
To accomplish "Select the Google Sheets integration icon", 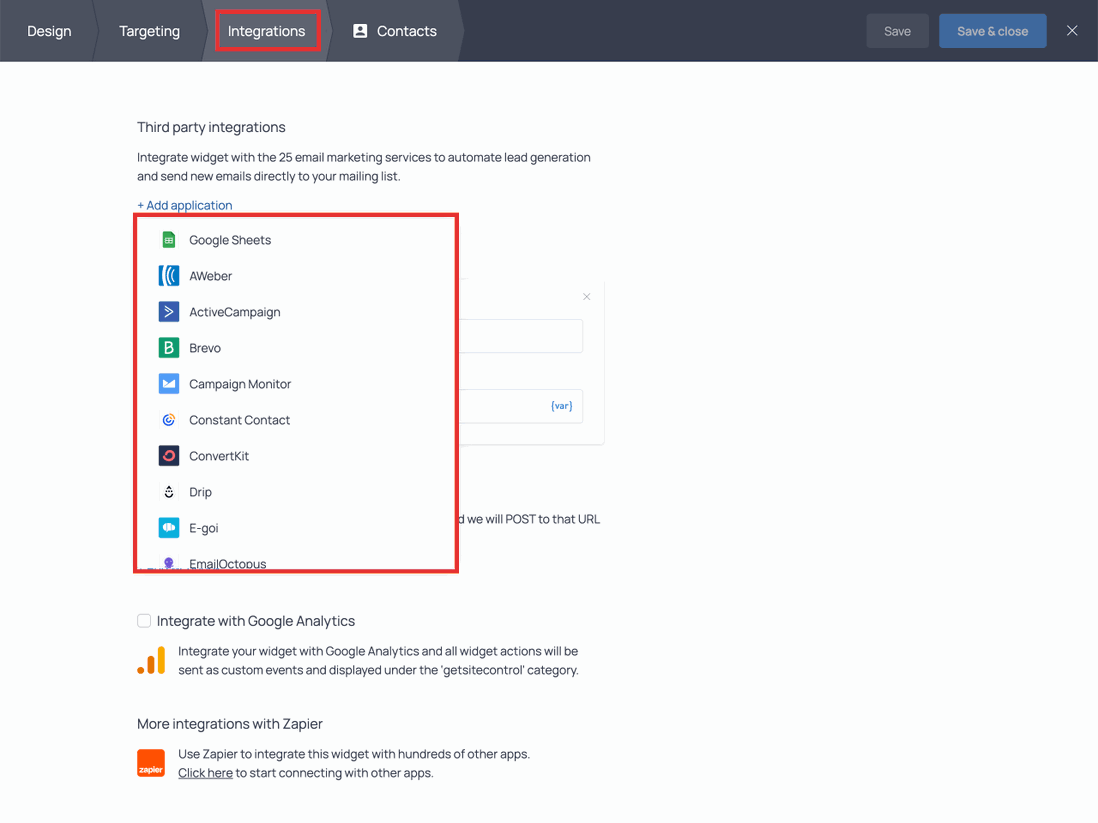I will click(x=166, y=239).
